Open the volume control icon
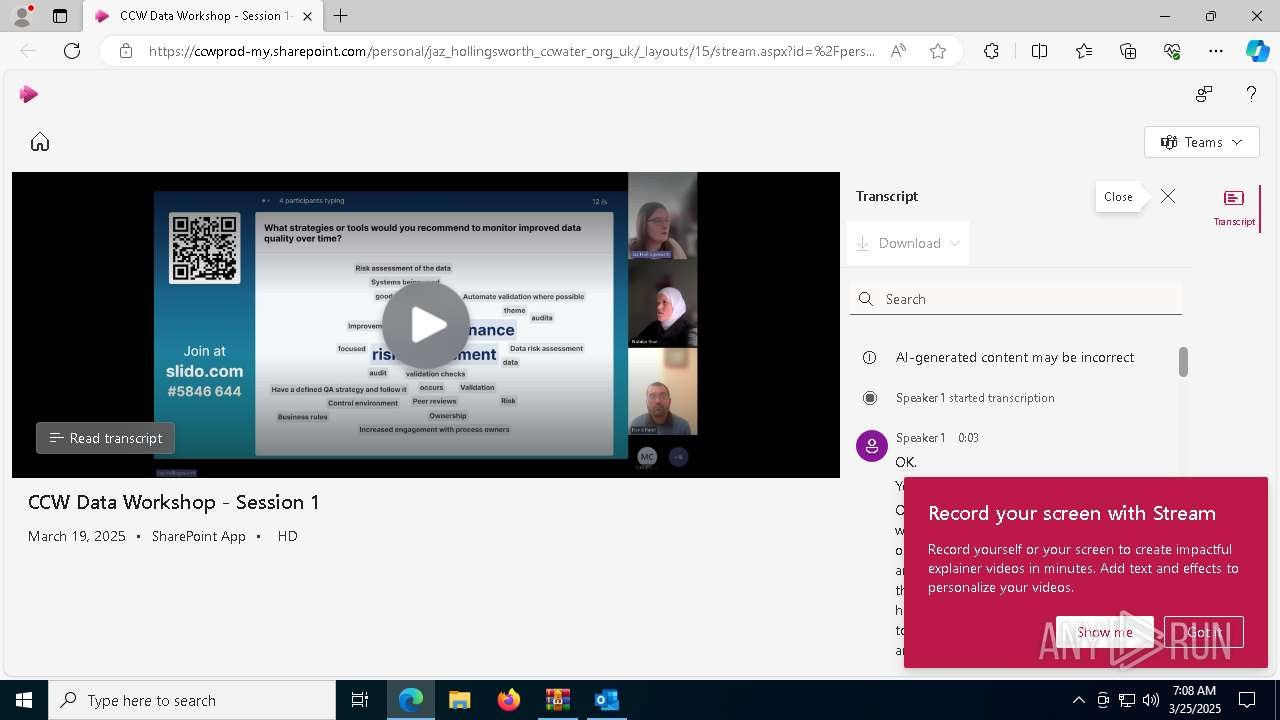 1151,700
